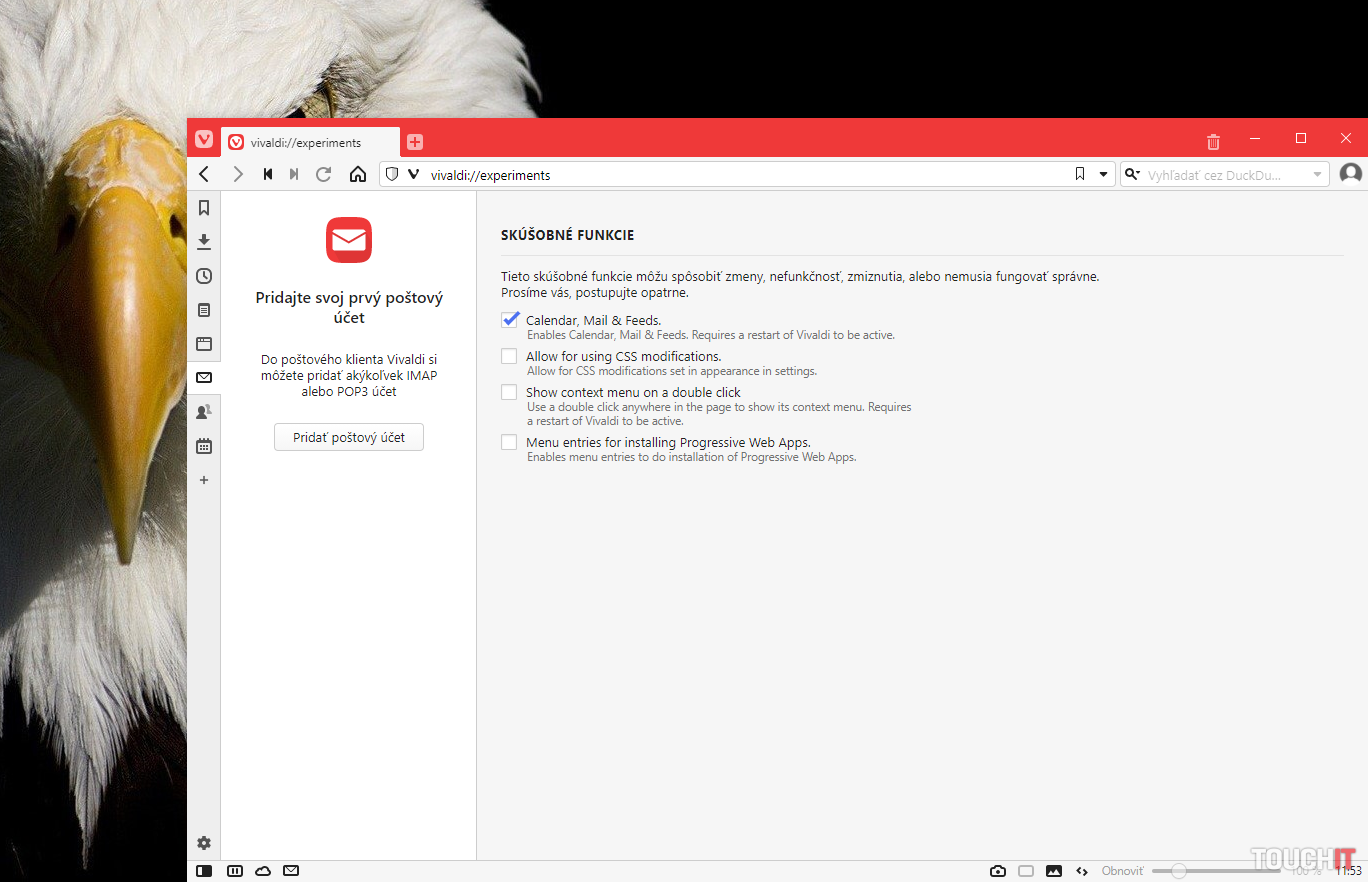
Task: Enable Show context menu on double click
Action: click(x=510, y=392)
